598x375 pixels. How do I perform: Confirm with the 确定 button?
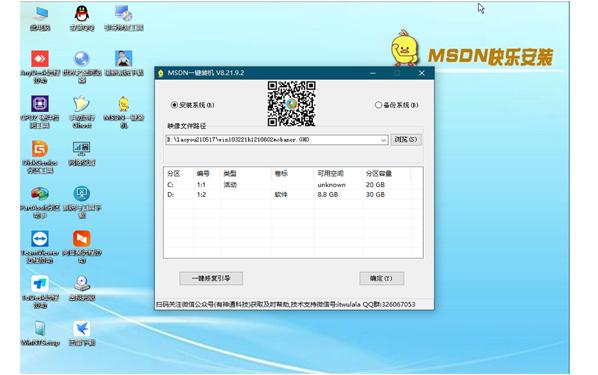381,278
